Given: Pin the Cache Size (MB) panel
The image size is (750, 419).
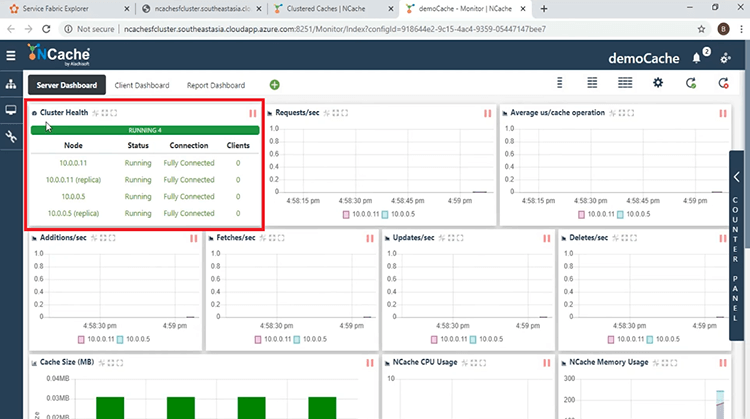Looking at the screenshot, I should 102,363.
